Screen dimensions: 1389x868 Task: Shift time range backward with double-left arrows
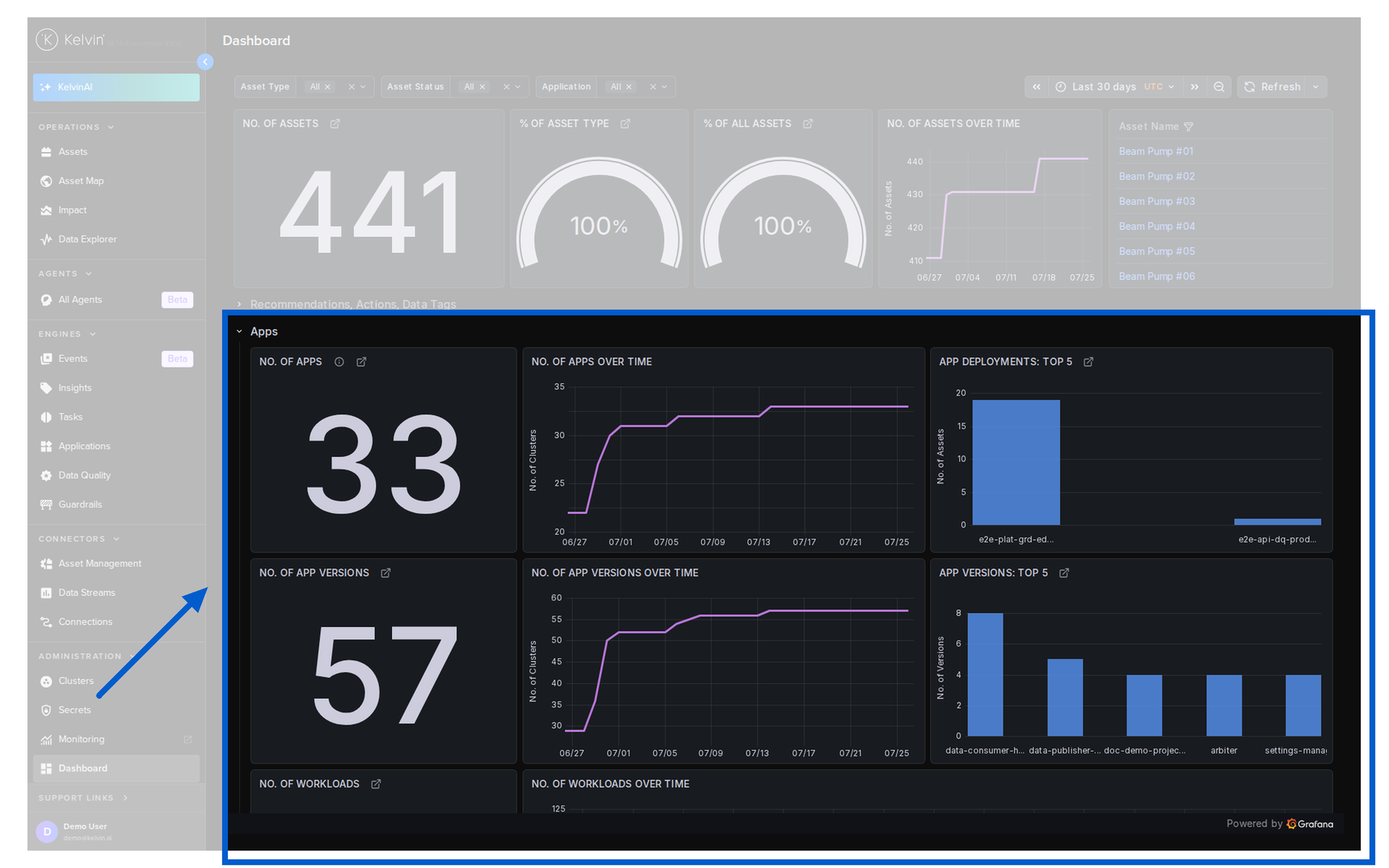[x=1037, y=87]
